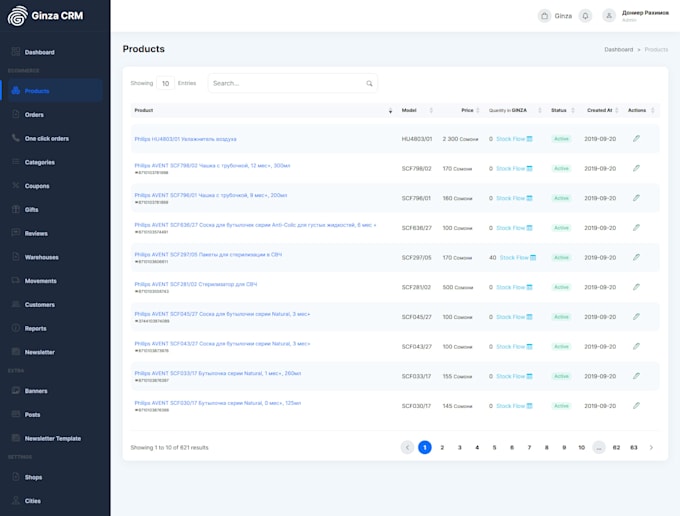Open Stock Flow for SCF030/17
This screenshot has width=680, height=516.
coord(514,406)
